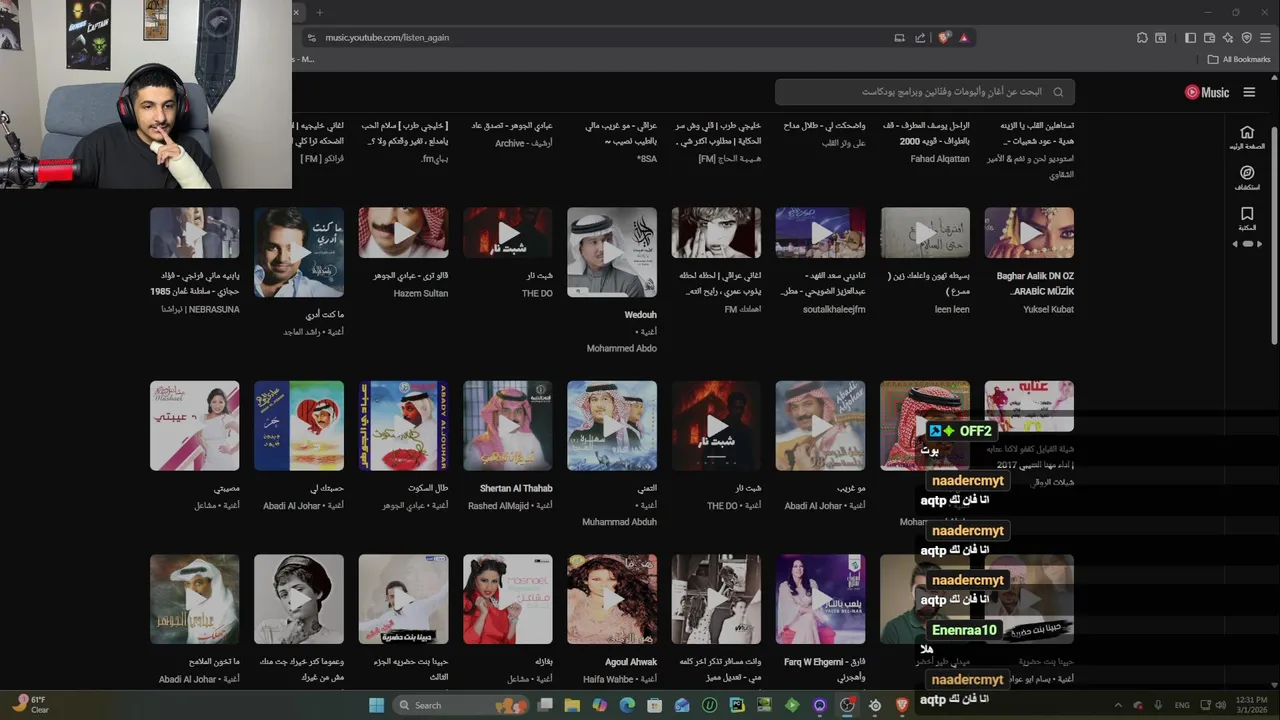
Task: Open Microsoft Edge from the taskbar
Action: point(627,705)
